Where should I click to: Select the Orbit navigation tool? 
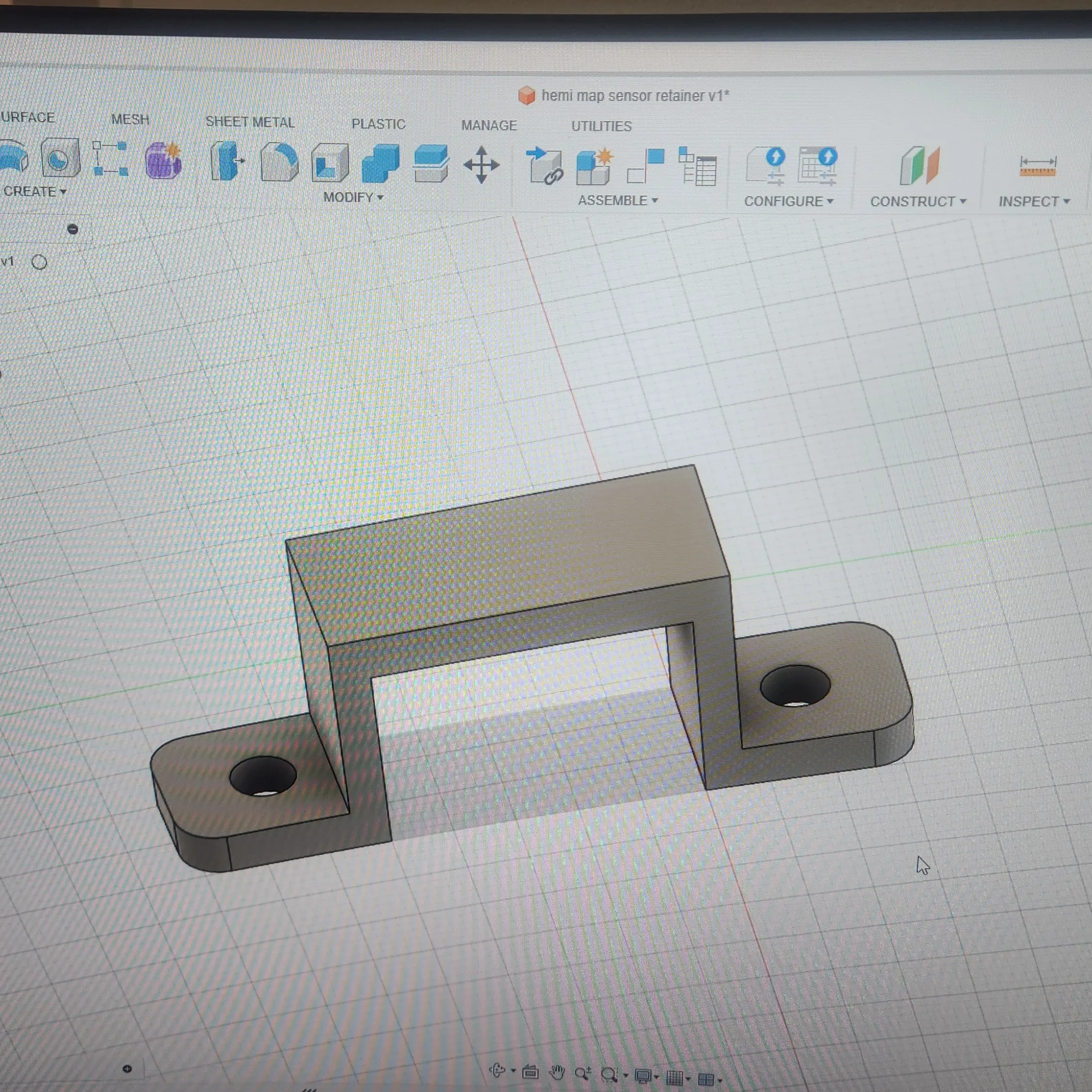(498, 1071)
